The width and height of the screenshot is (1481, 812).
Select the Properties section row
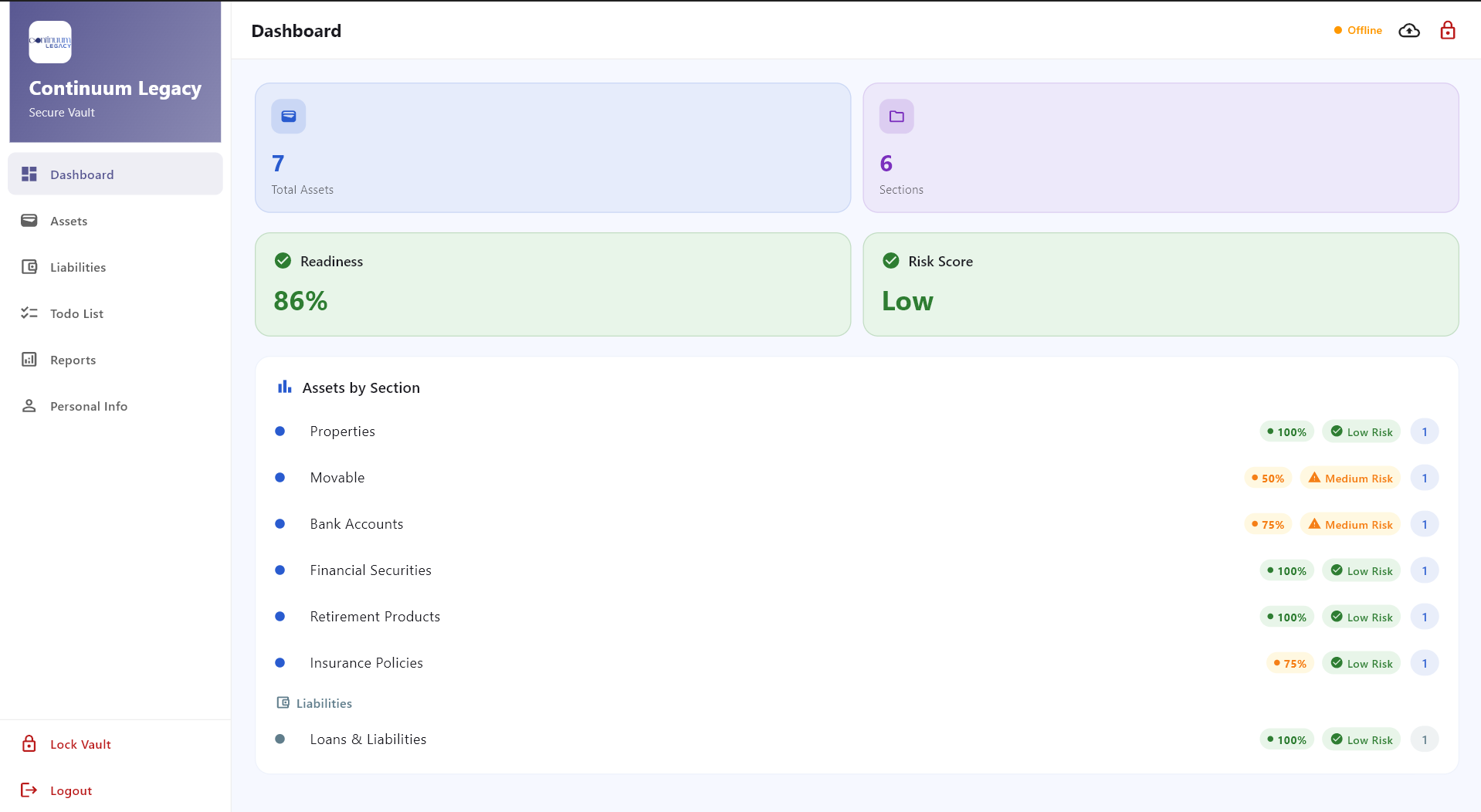point(342,431)
